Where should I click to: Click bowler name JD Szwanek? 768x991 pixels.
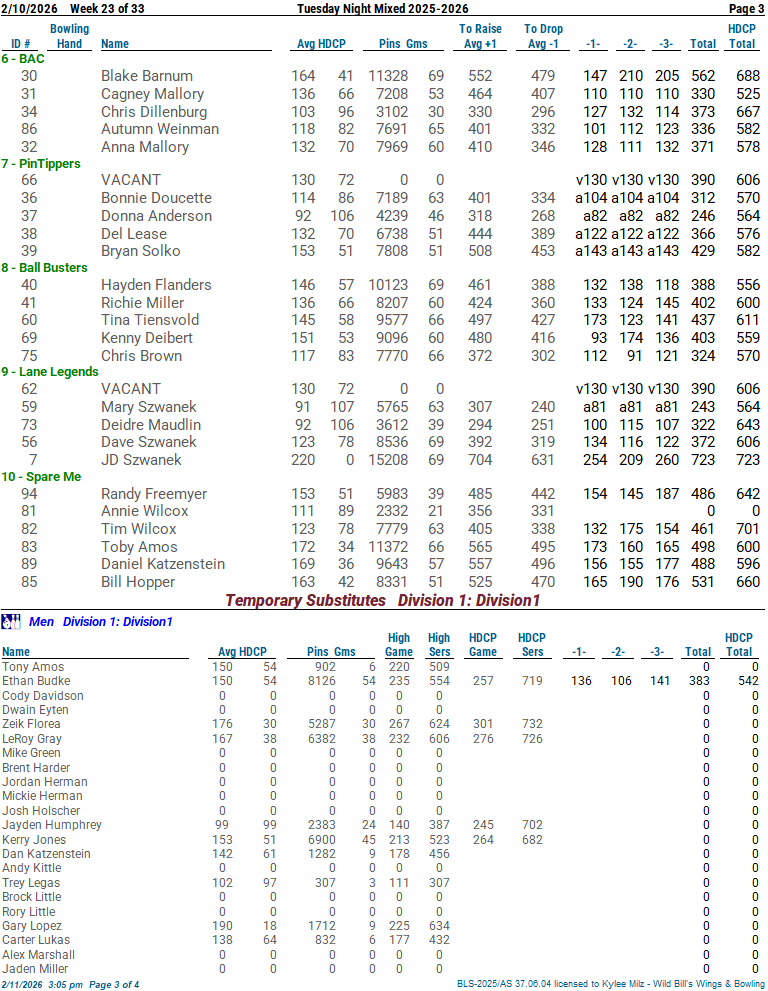click(141, 459)
